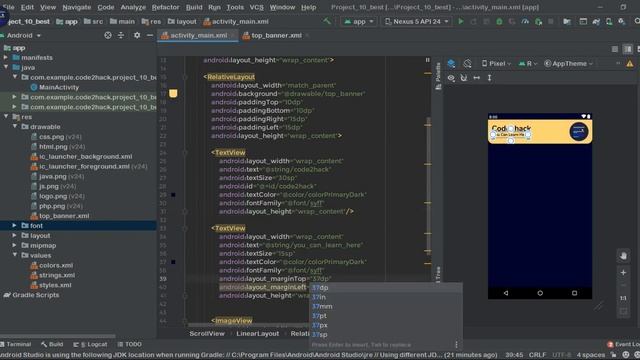Click the horizontal expand arrows icon
This screenshot has width=640, height=360.
click(476, 78)
